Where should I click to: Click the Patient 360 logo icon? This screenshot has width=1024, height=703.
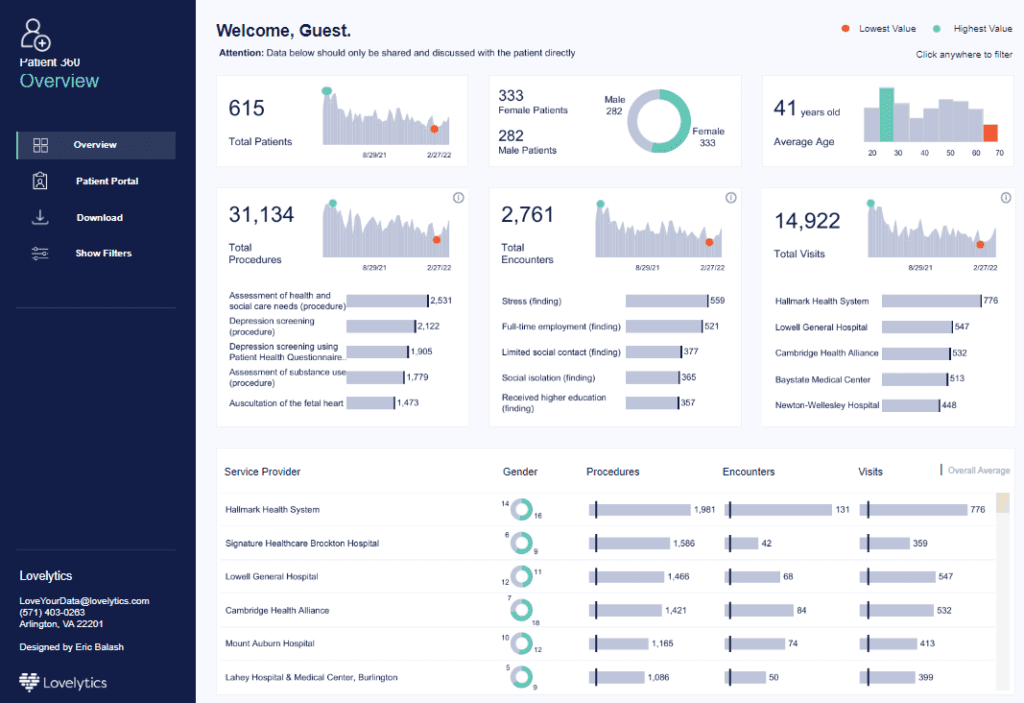pos(36,35)
